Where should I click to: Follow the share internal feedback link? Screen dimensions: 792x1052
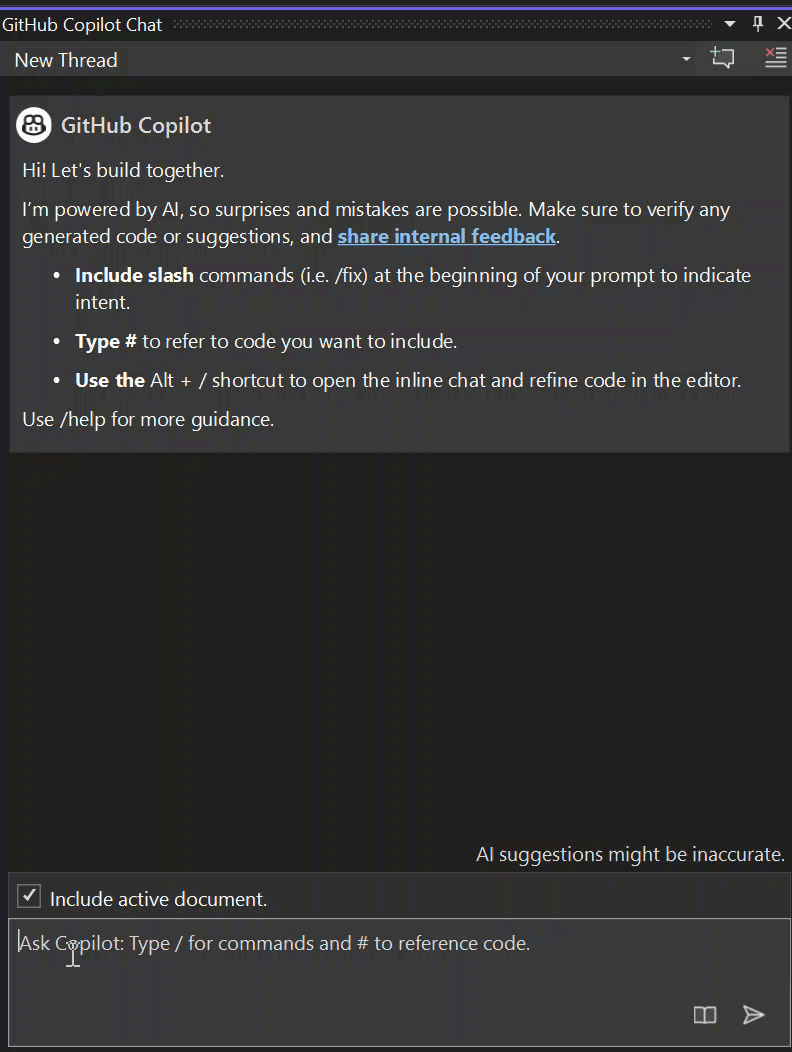coord(446,236)
